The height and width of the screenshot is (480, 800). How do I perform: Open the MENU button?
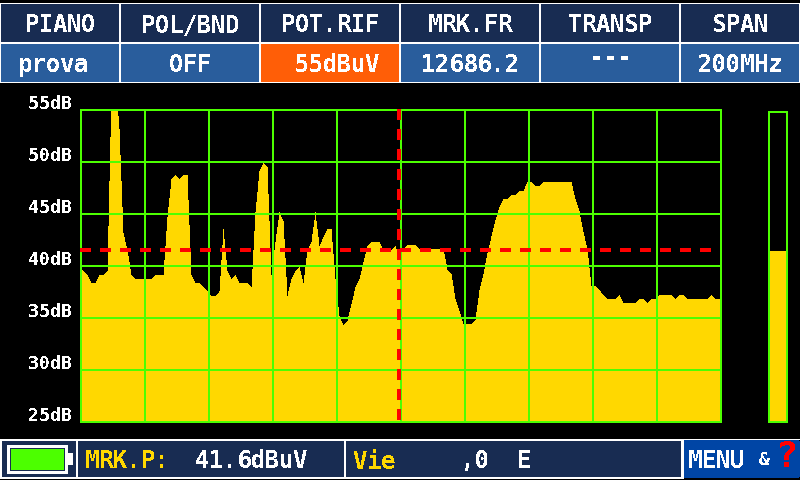pos(715,460)
